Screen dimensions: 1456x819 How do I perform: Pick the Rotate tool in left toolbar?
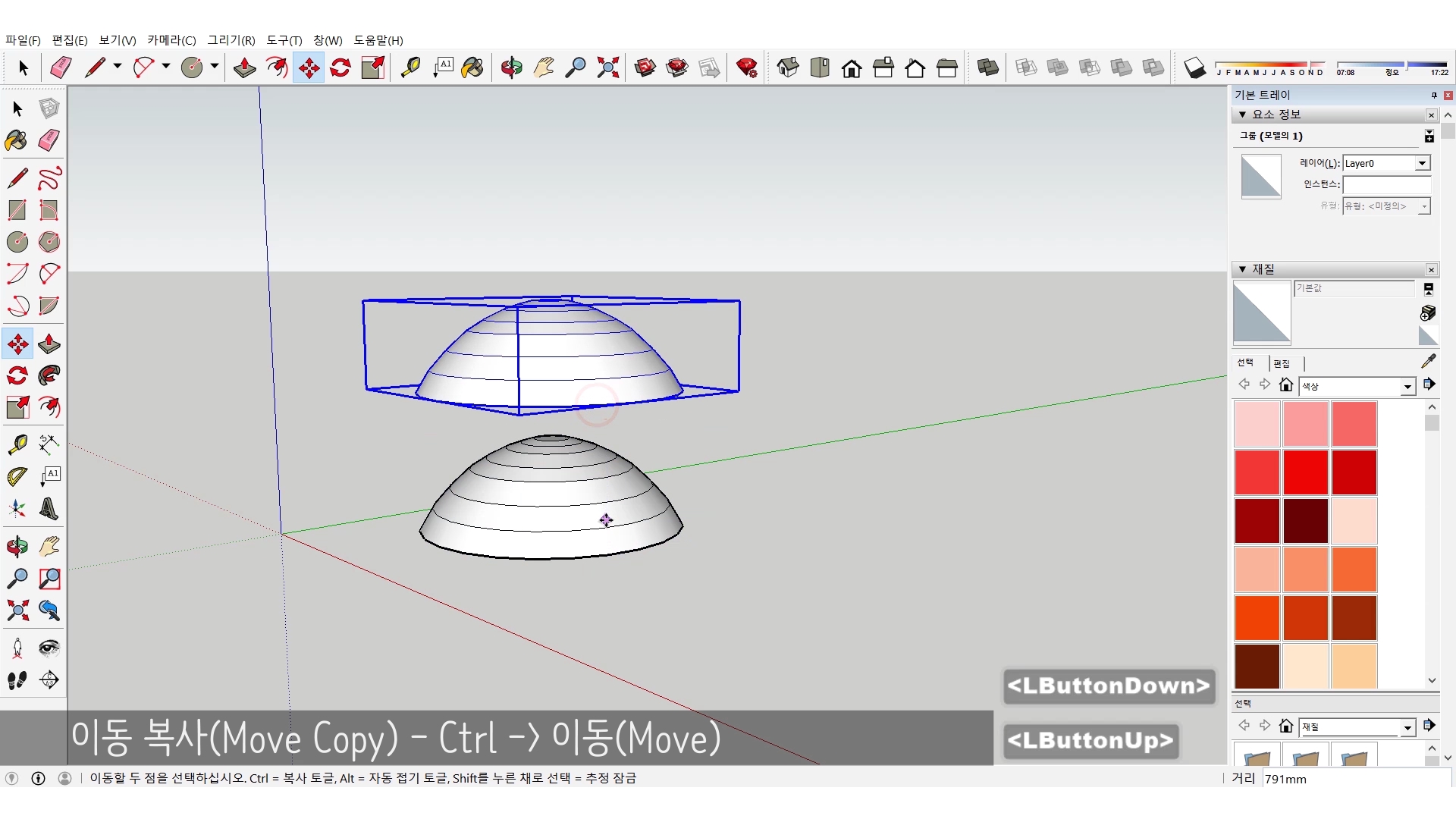[x=17, y=375]
